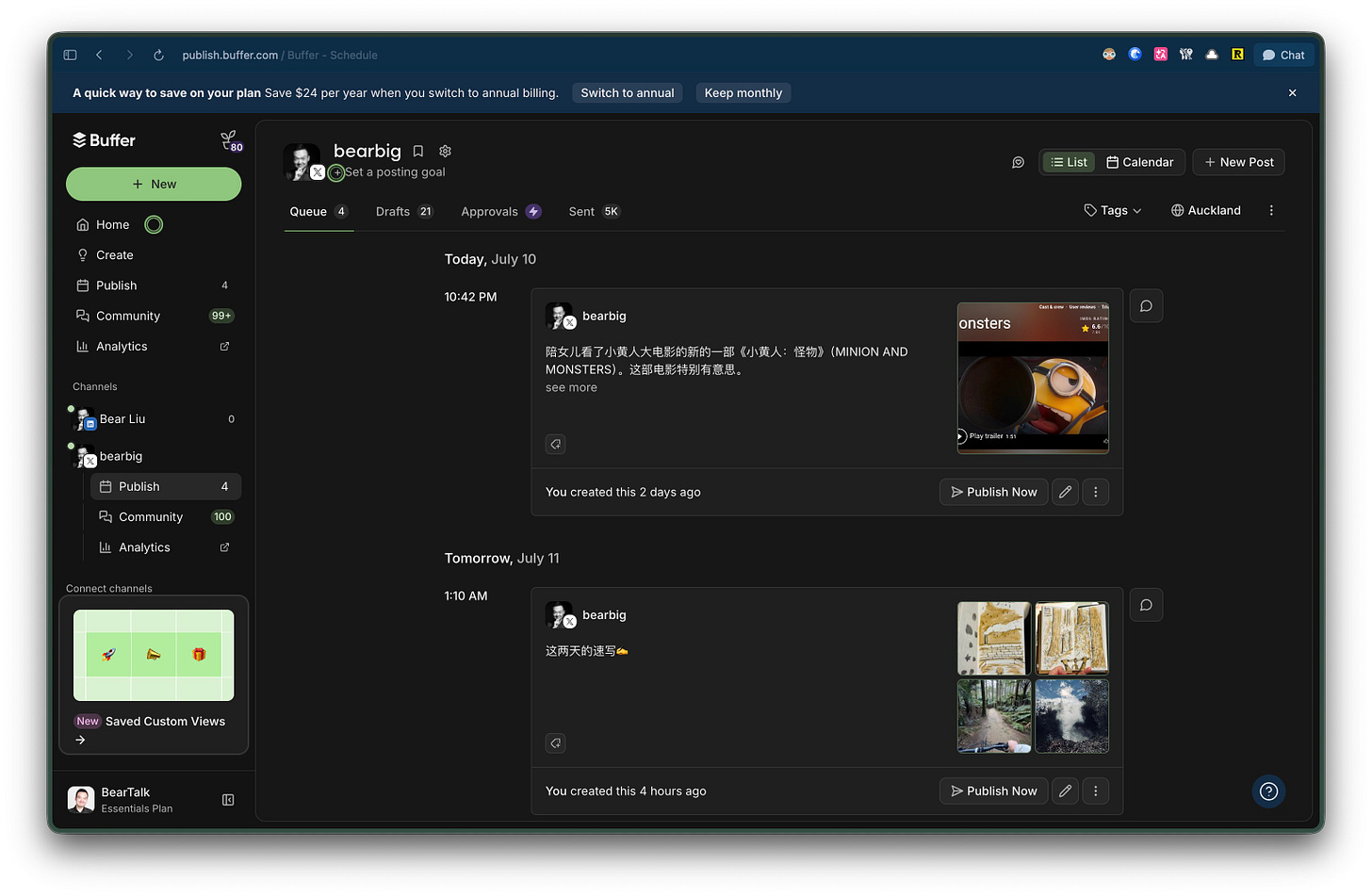The image size is (1372, 896).
Task: Reload the page with the refresh icon
Action: 158,55
